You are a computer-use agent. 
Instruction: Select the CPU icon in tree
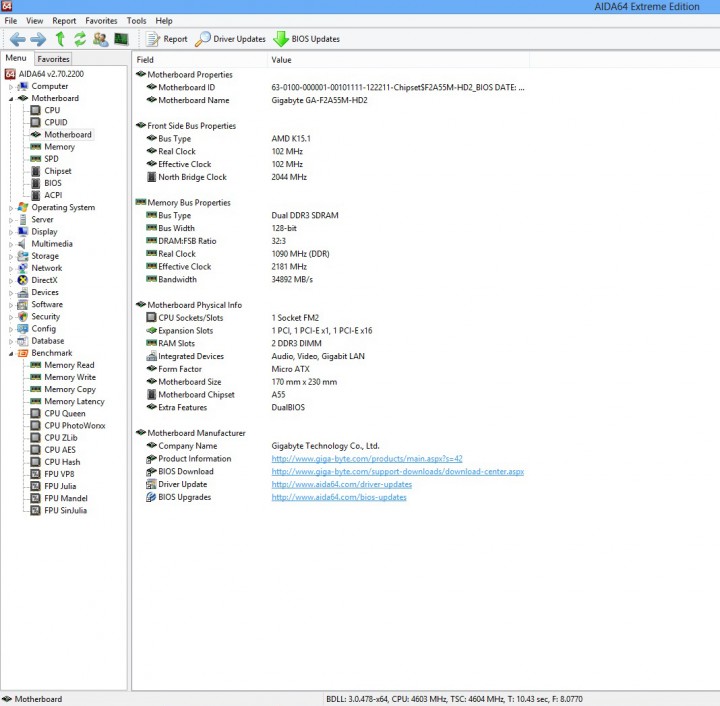click(35, 110)
